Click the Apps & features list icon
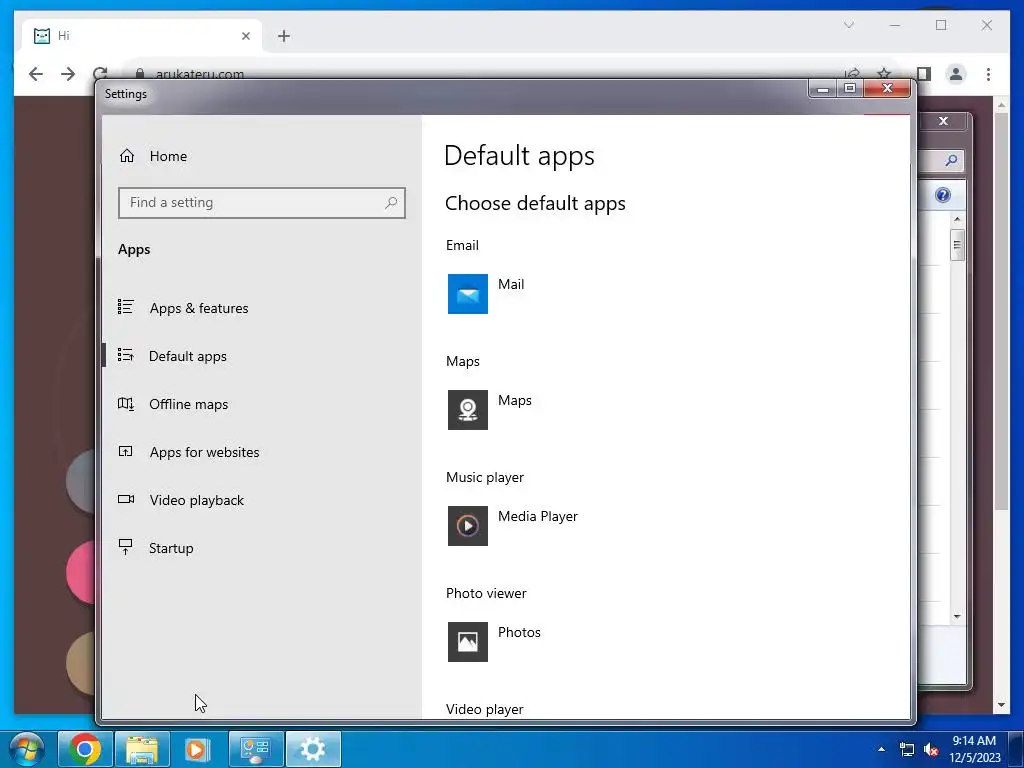This screenshot has width=1024, height=768. click(125, 306)
